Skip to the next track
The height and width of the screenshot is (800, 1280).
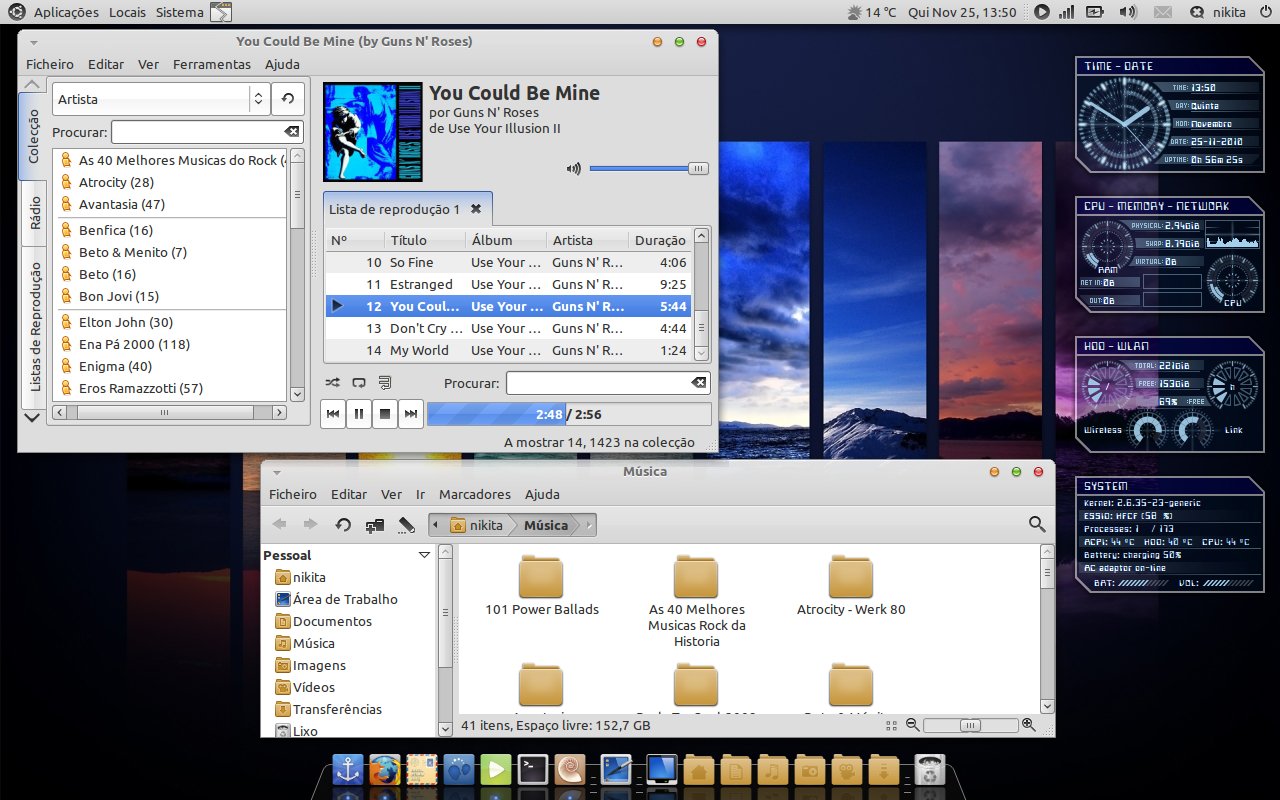coord(411,414)
